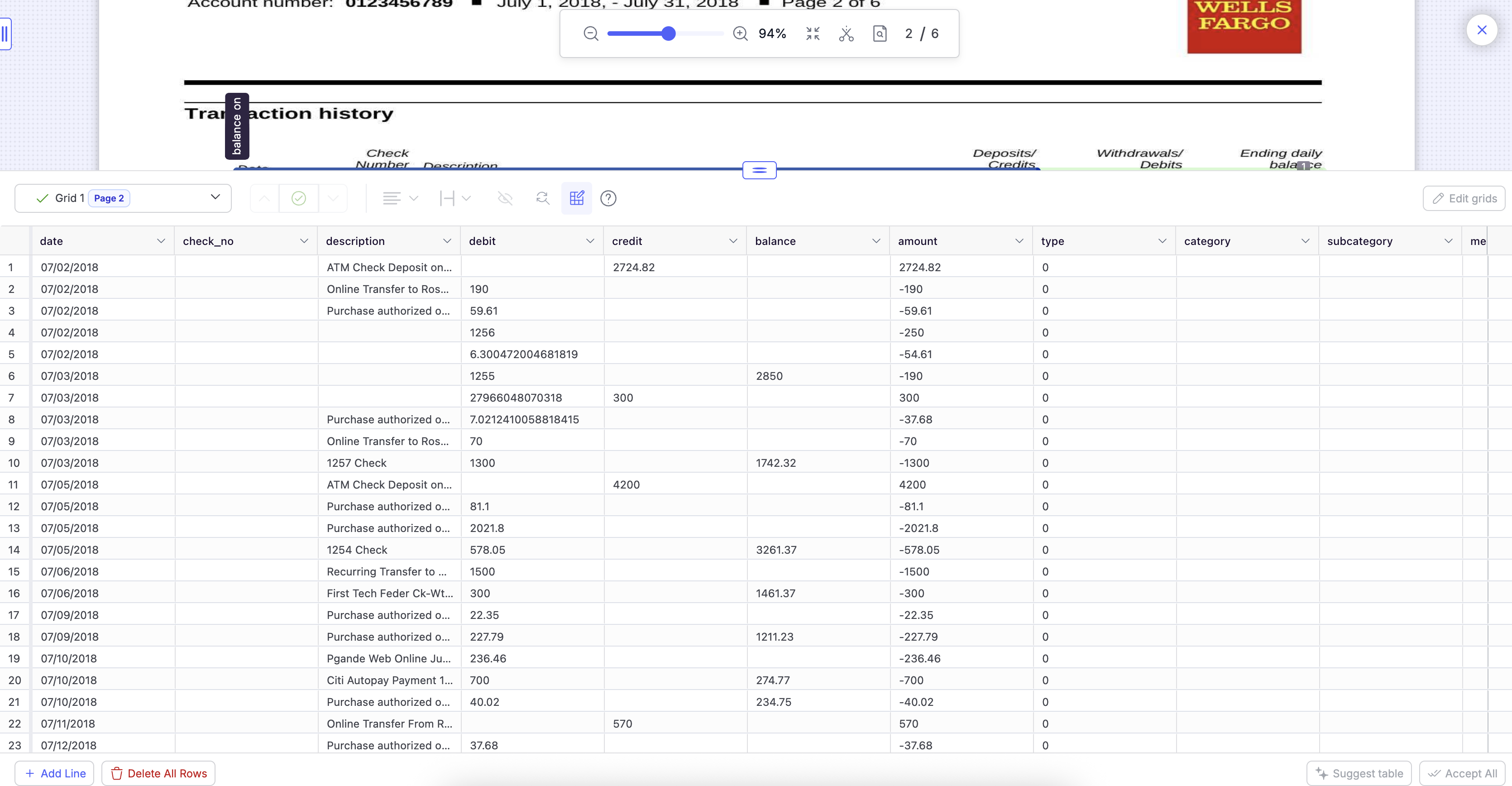Click the refresh grid icon
Image resolution: width=1512 pixels, height=786 pixels.
coord(542,198)
